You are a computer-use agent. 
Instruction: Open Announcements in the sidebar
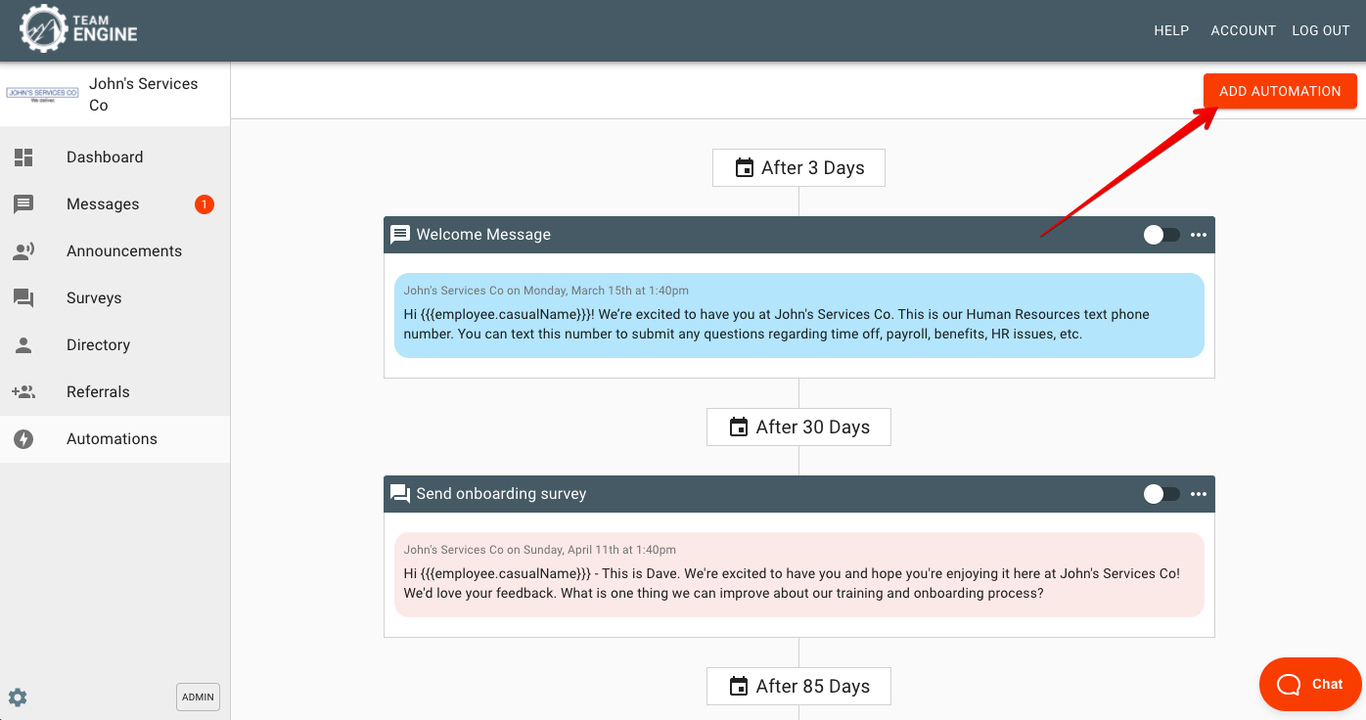115,251
